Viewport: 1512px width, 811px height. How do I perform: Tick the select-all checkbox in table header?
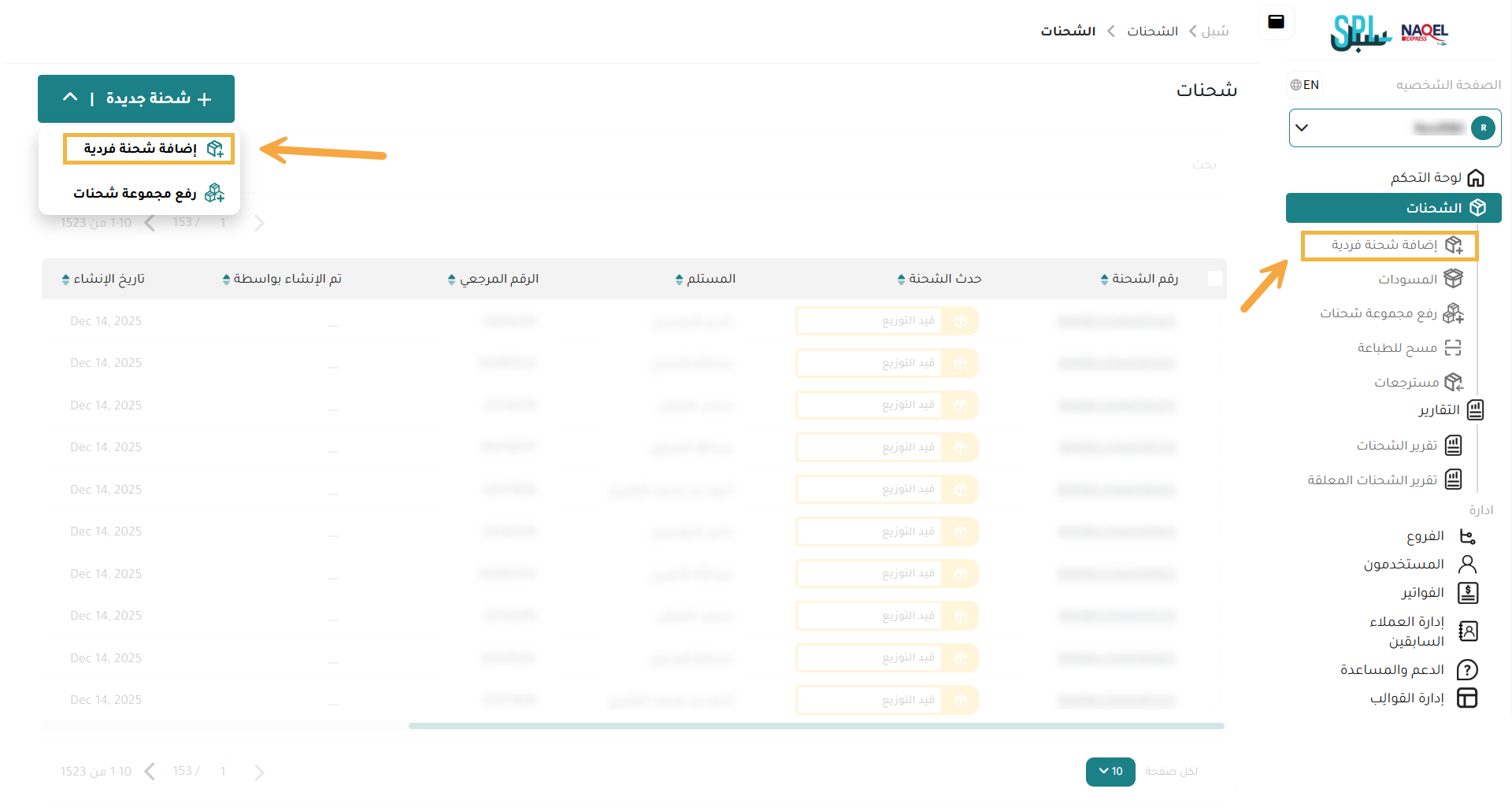(1214, 279)
